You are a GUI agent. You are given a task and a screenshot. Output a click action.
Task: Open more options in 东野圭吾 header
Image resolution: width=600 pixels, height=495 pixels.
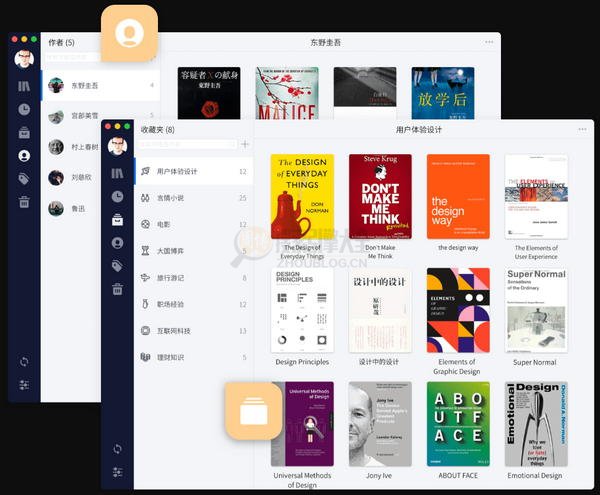coord(489,42)
